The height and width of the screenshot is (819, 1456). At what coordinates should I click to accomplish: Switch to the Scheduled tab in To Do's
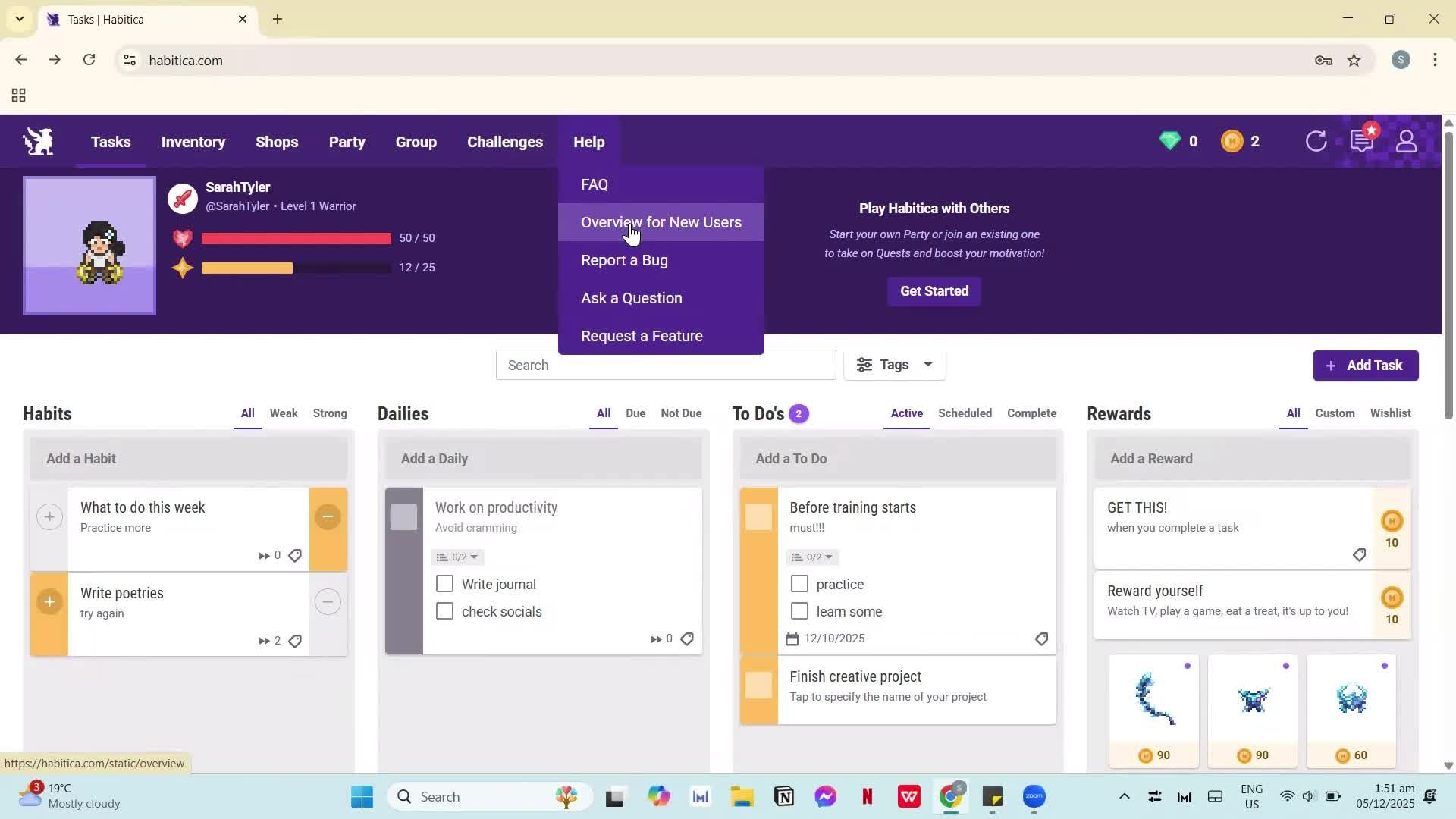(965, 413)
